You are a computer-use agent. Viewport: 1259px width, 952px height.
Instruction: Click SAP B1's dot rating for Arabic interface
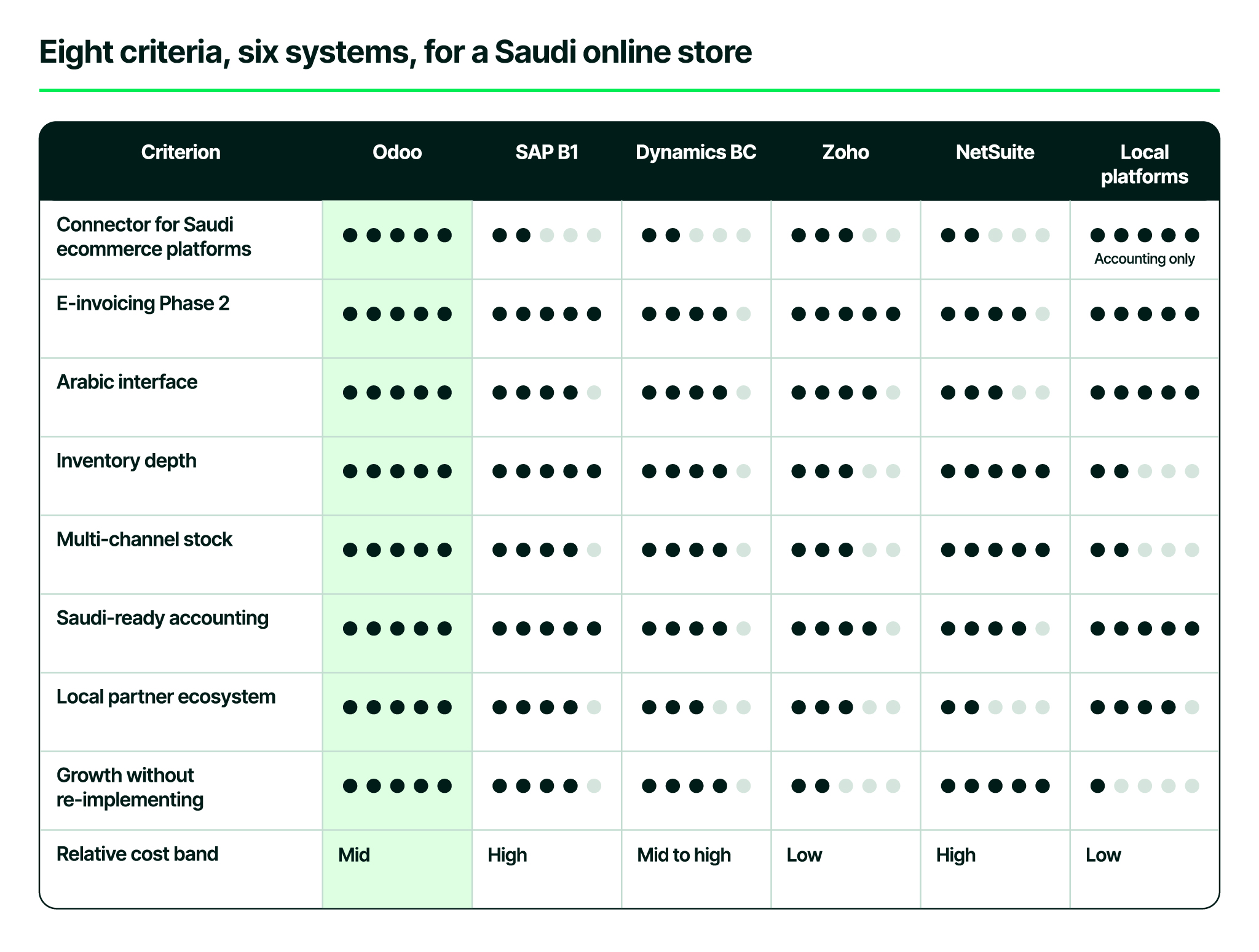click(x=547, y=393)
